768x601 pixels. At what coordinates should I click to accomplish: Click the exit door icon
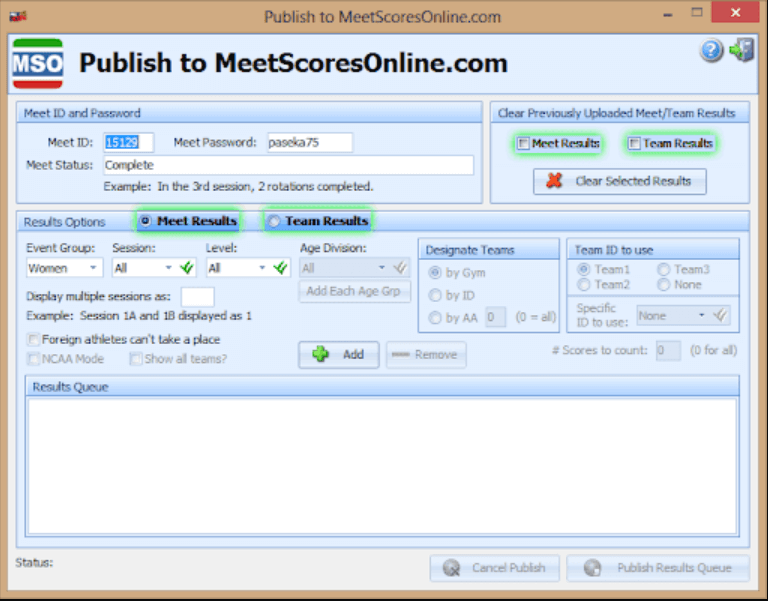point(742,49)
